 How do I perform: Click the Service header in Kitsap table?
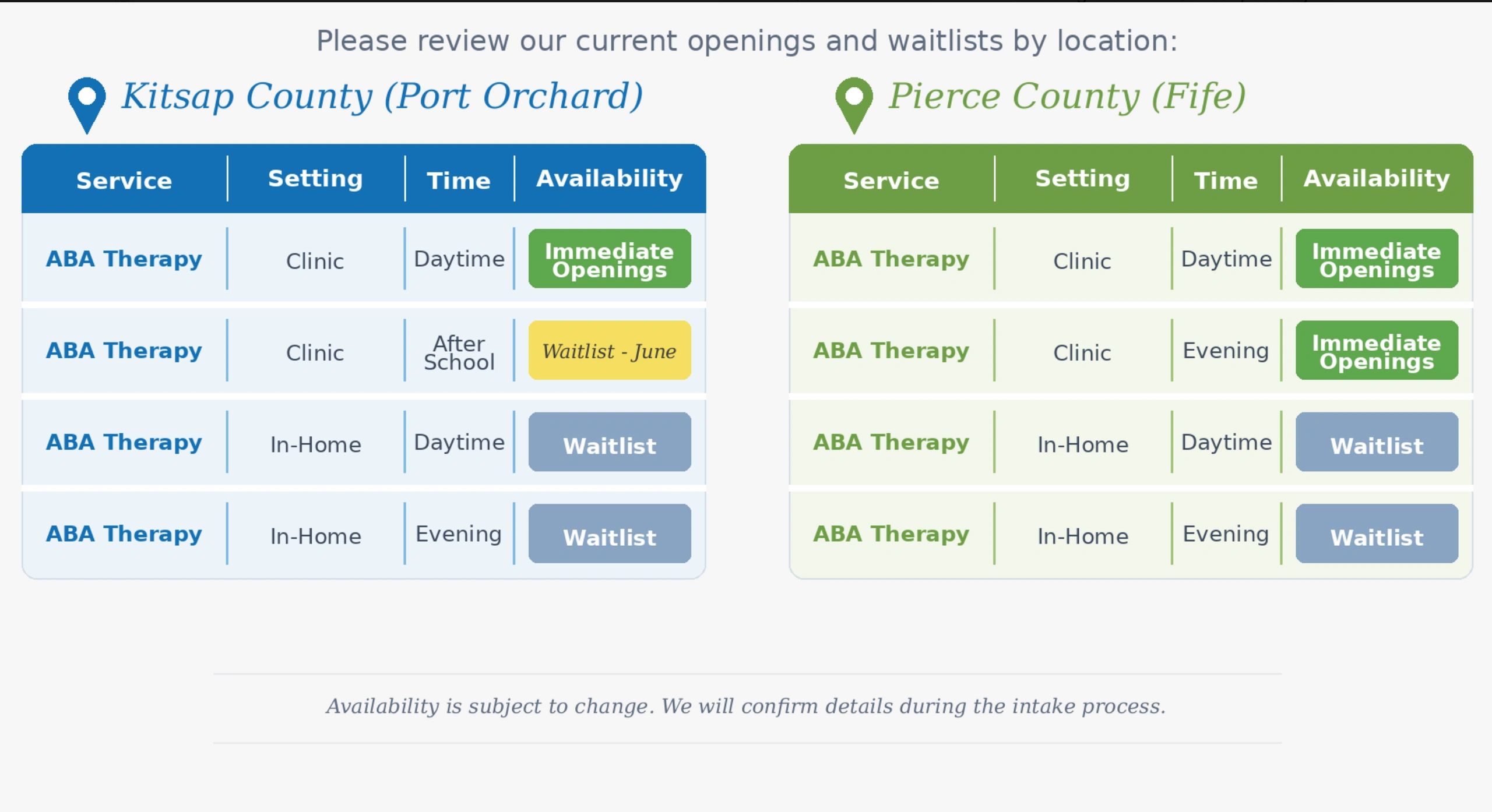[x=124, y=181]
